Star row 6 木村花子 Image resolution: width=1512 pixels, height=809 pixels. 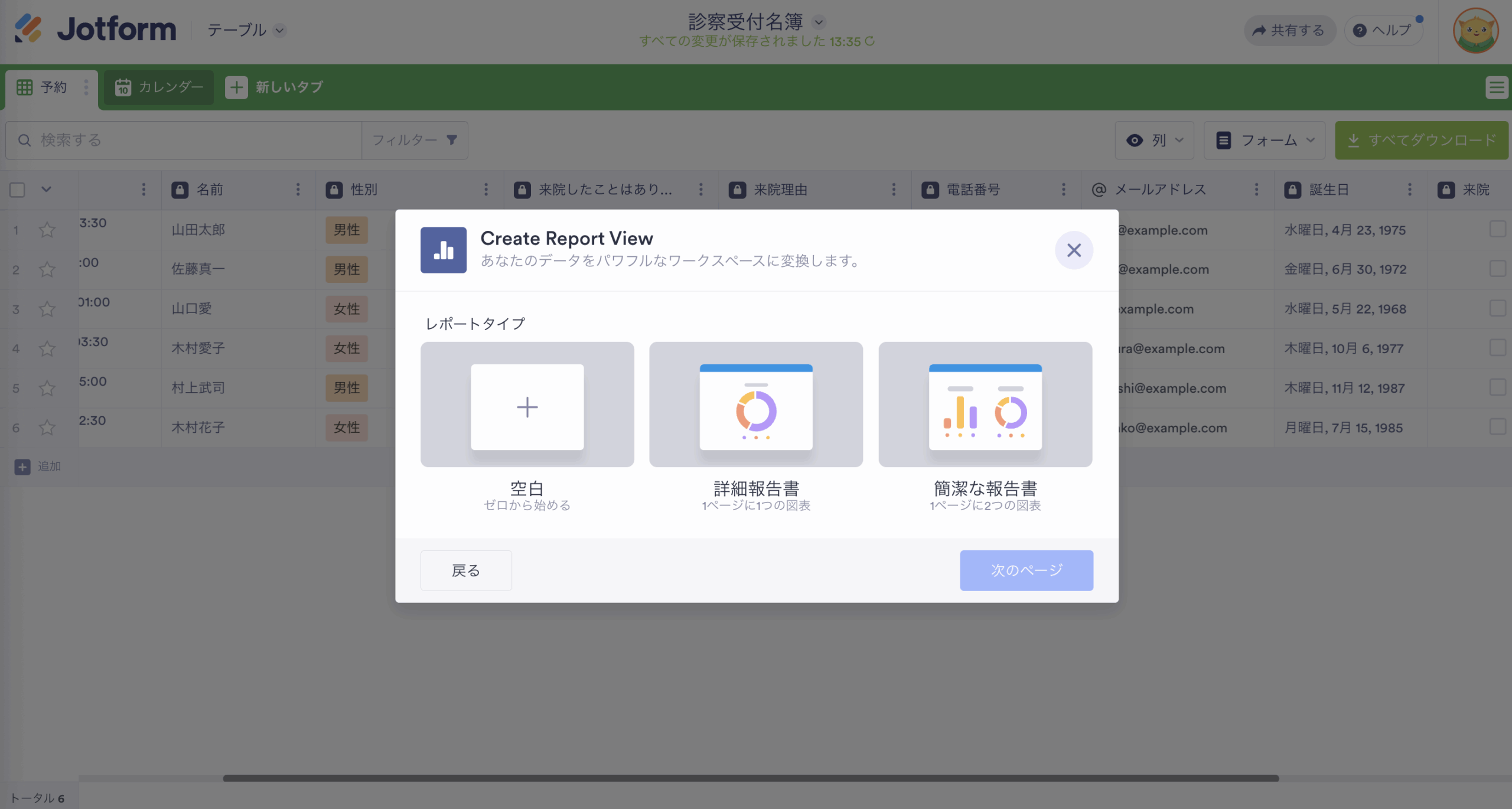(x=47, y=428)
